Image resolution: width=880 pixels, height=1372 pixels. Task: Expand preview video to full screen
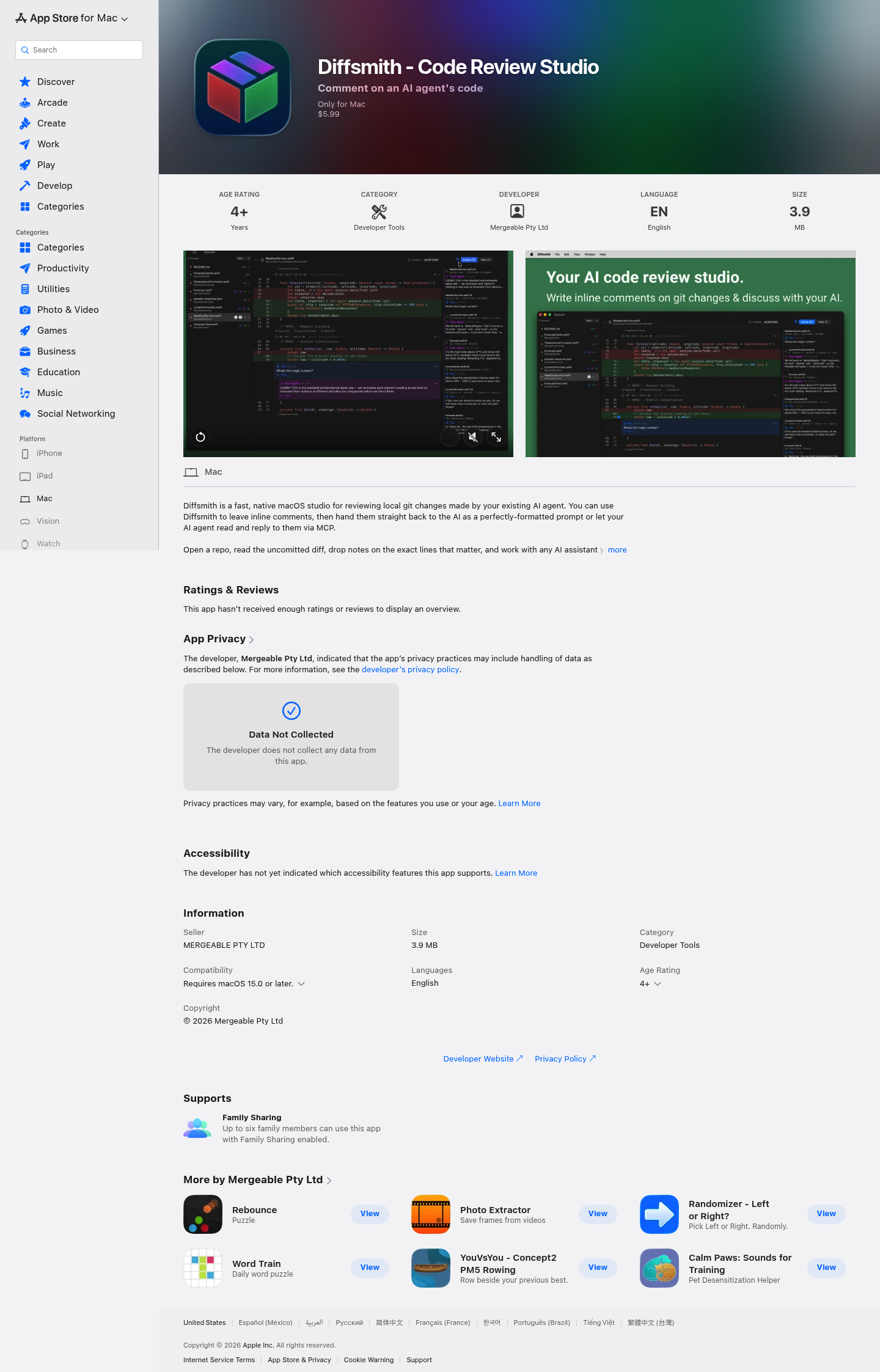point(496,437)
